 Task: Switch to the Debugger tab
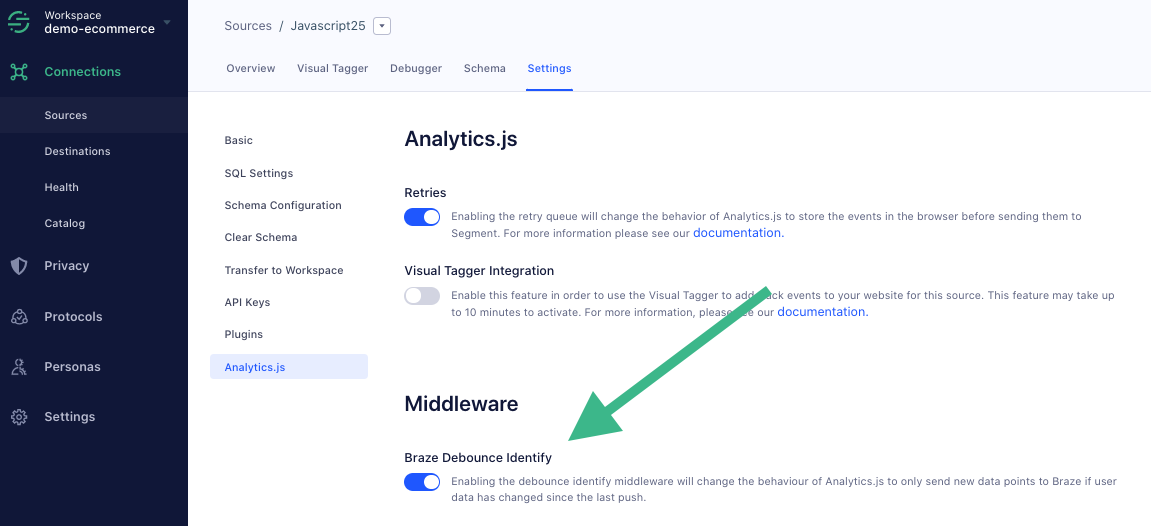pos(416,69)
